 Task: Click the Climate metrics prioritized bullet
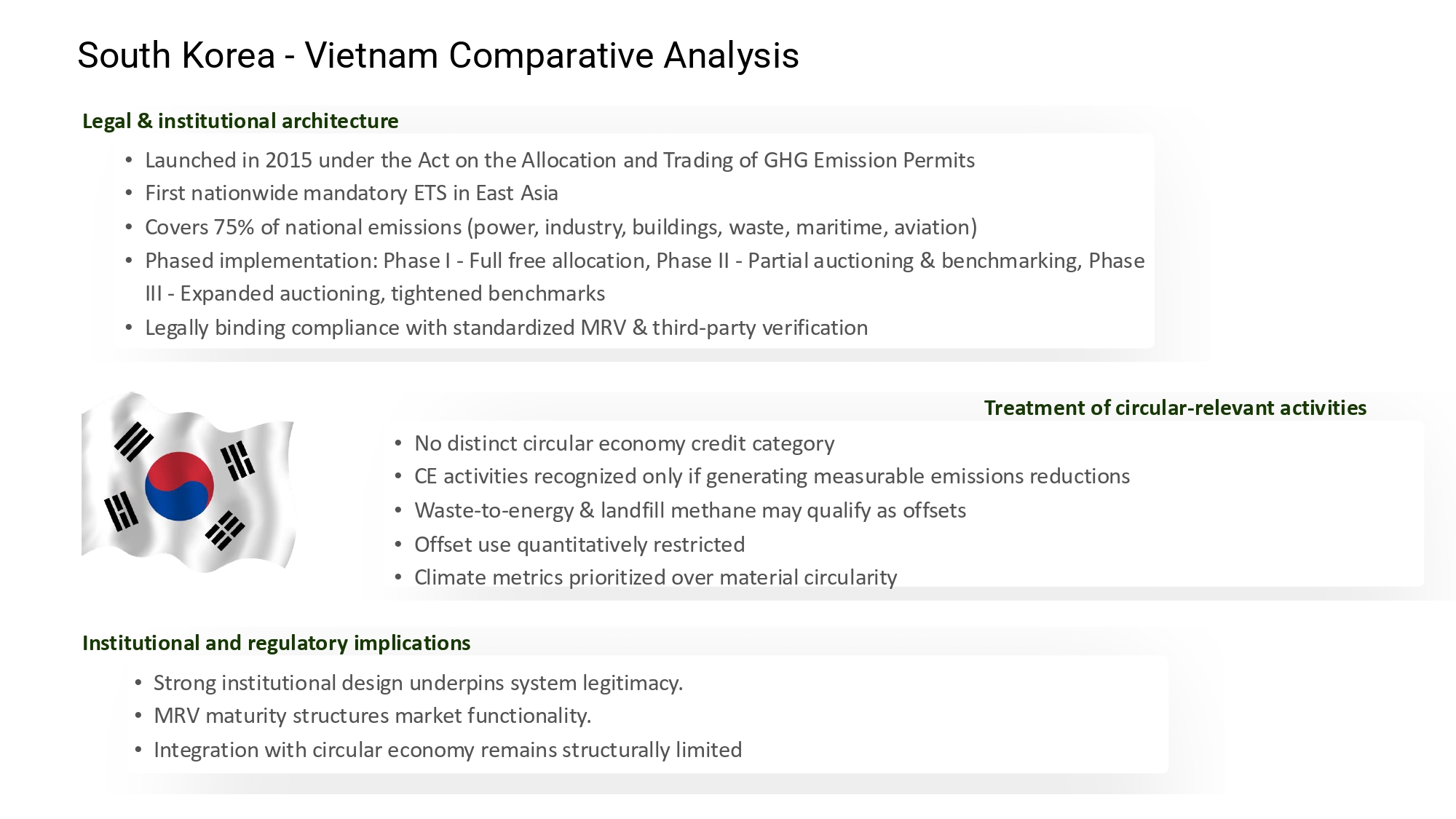655,577
